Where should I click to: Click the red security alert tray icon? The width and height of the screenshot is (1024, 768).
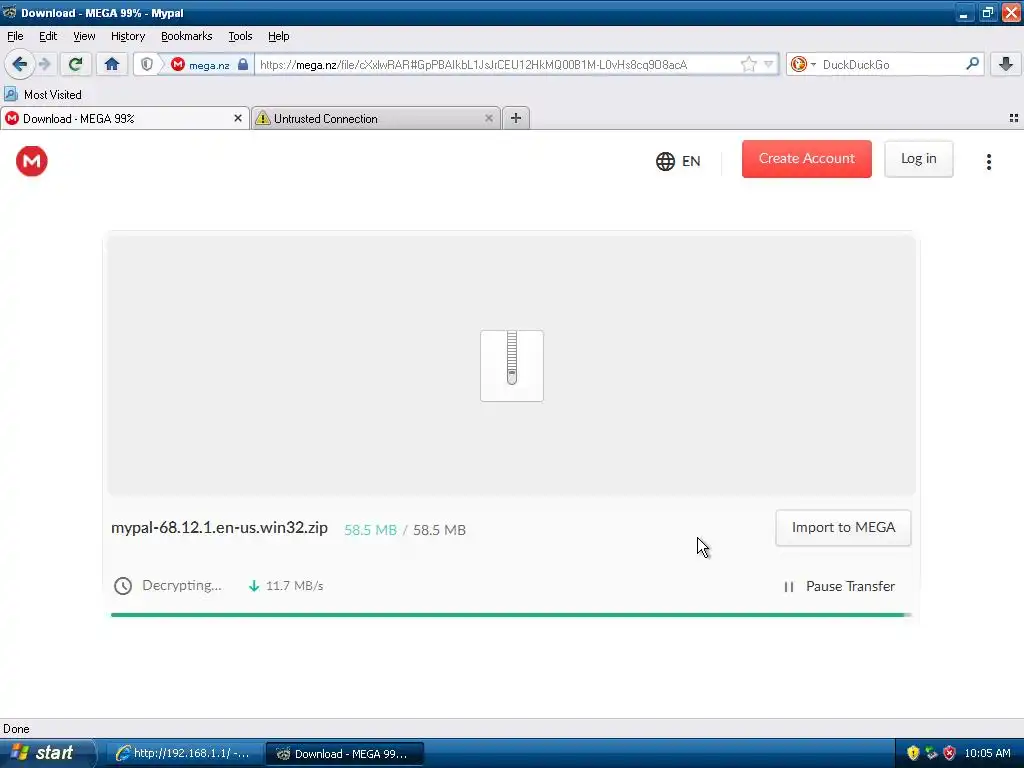pyautogui.click(x=950, y=753)
